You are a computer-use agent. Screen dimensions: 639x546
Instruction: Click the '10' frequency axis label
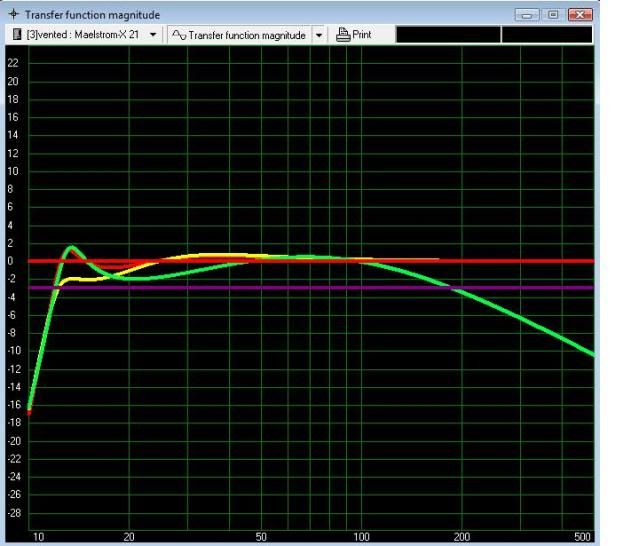[38, 537]
